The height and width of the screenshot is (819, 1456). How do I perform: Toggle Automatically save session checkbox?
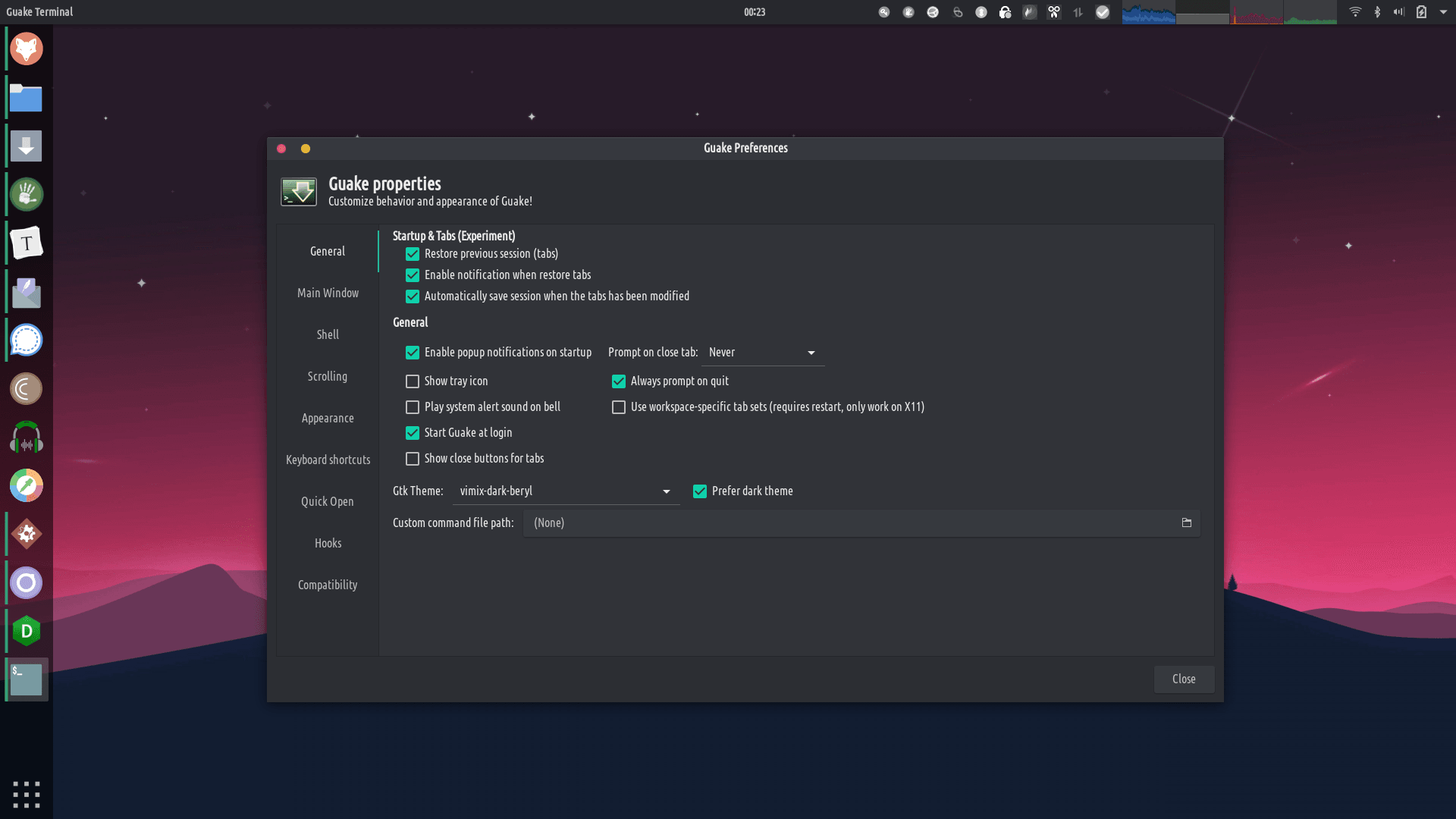413,297
